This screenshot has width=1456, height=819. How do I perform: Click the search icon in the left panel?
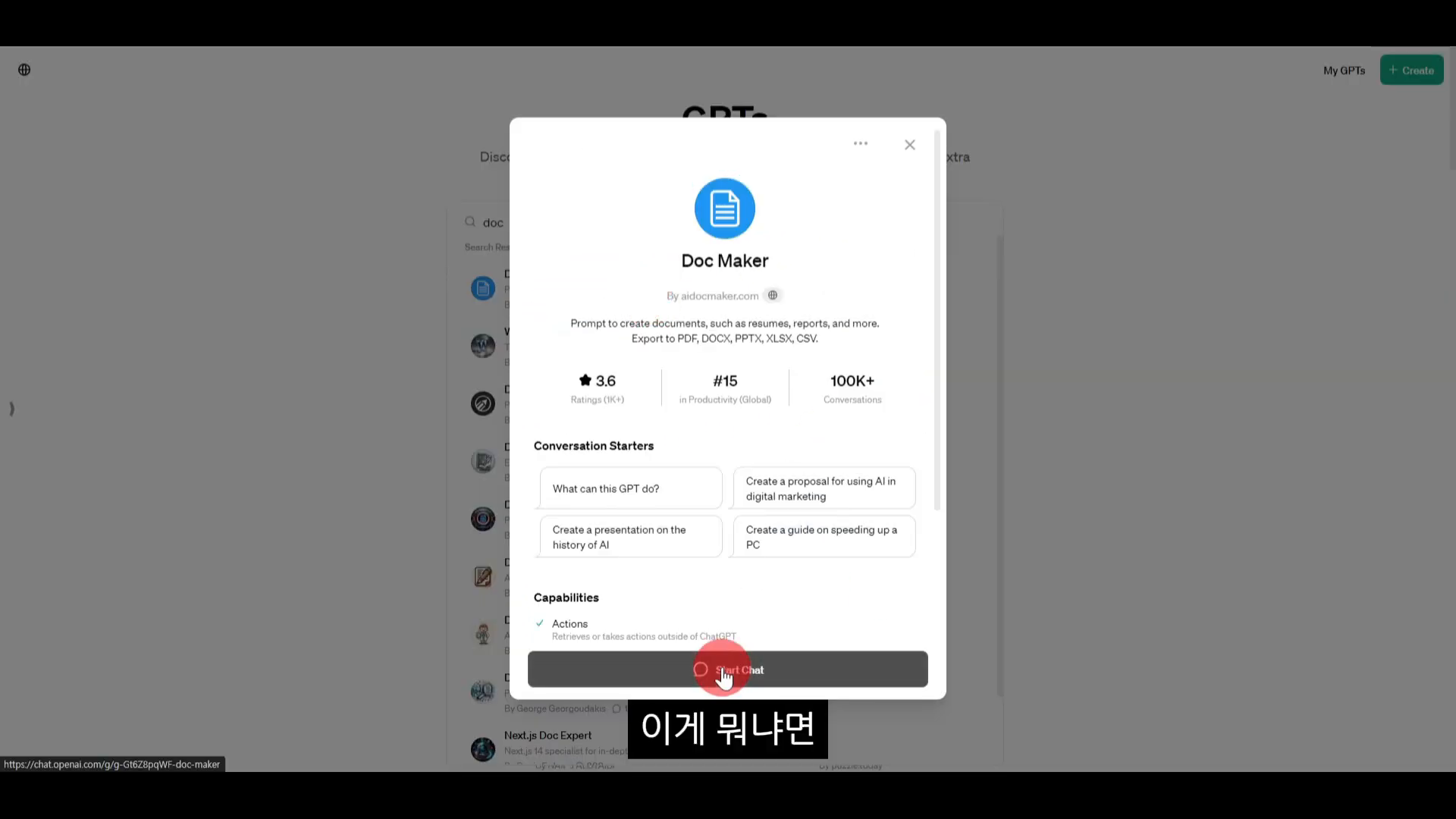pyautogui.click(x=470, y=221)
